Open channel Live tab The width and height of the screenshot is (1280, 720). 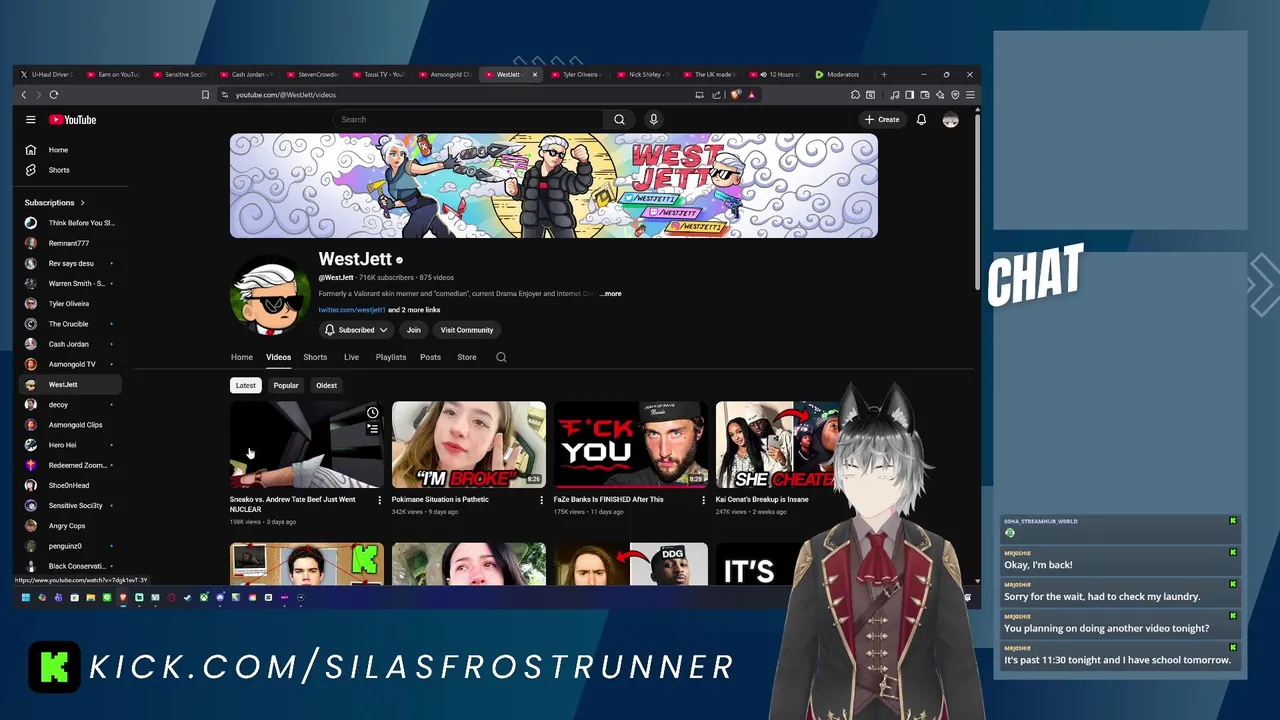[351, 357]
